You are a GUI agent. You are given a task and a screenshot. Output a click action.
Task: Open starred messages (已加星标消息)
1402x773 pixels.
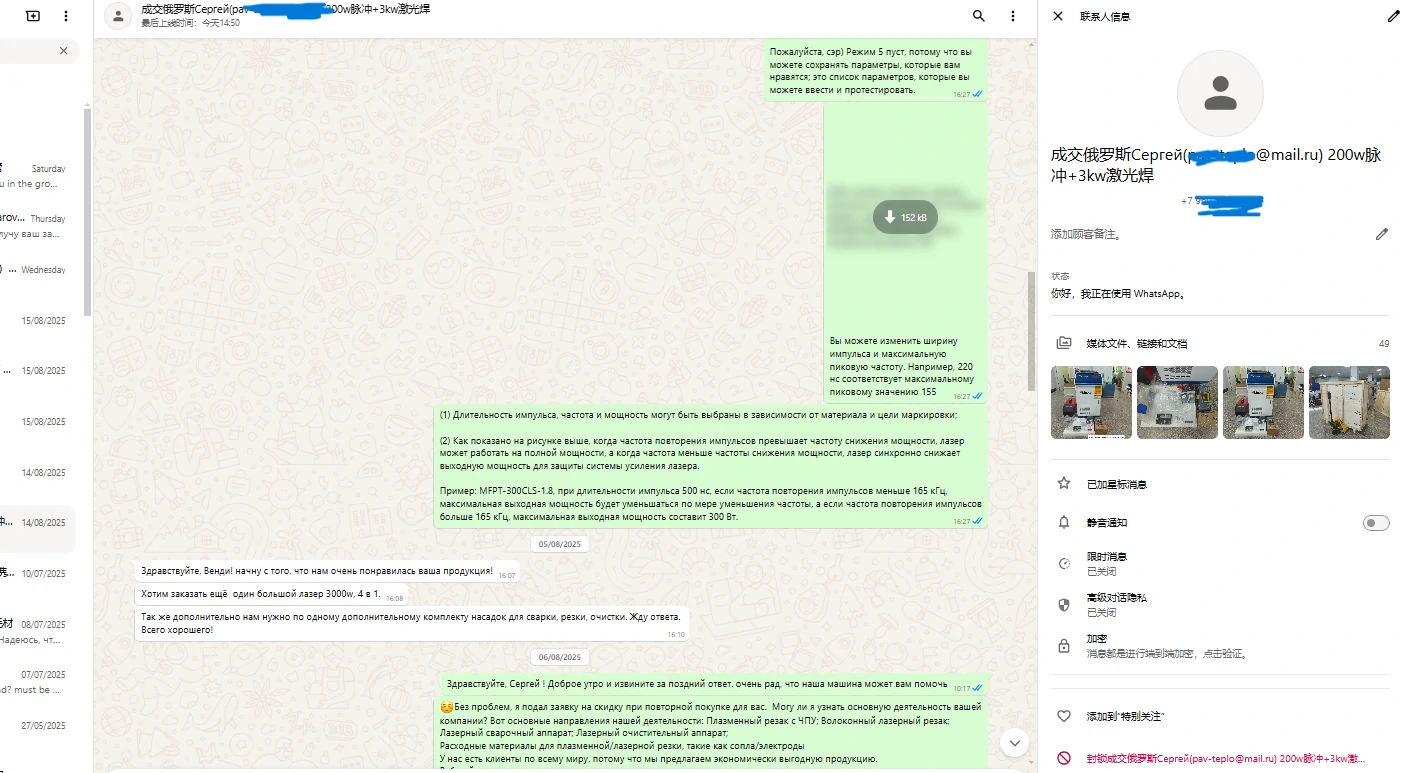[x=1117, y=484]
